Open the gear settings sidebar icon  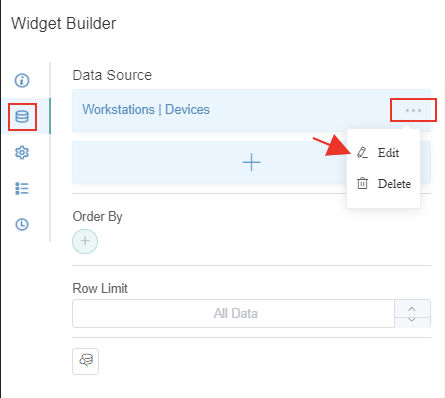point(22,152)
